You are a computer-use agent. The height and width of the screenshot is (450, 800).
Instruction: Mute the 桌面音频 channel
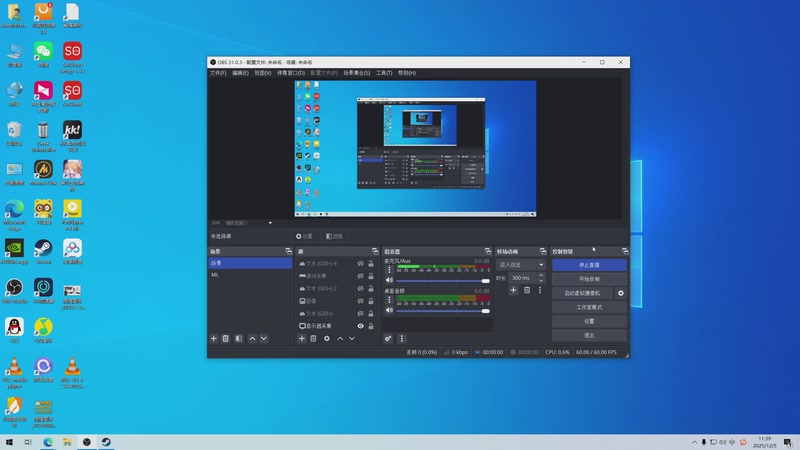[x=389, y=310]
